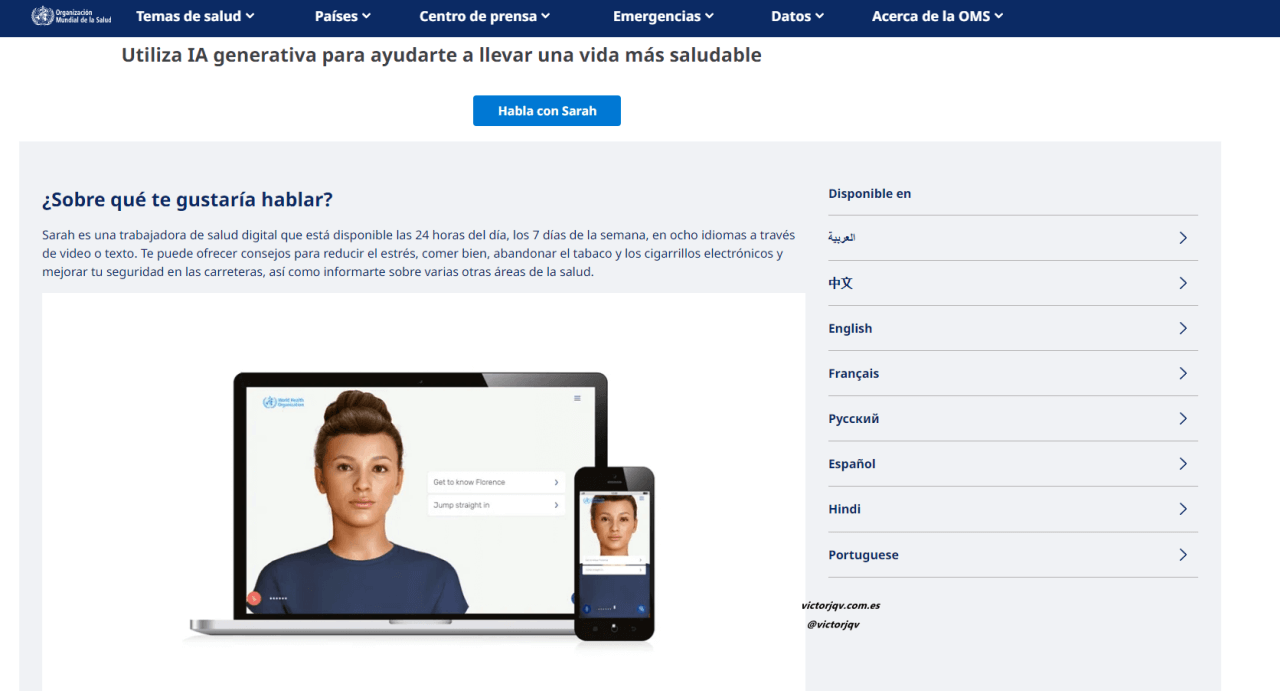Select the Datos menu item
This screenshot has width=1280, height=691.
click(x=797, y=16)
